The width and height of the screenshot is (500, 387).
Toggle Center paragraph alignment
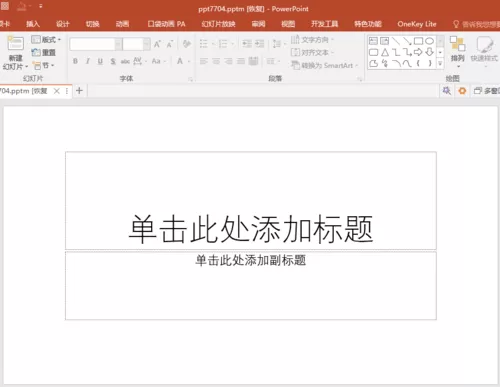tap(216, 61)
